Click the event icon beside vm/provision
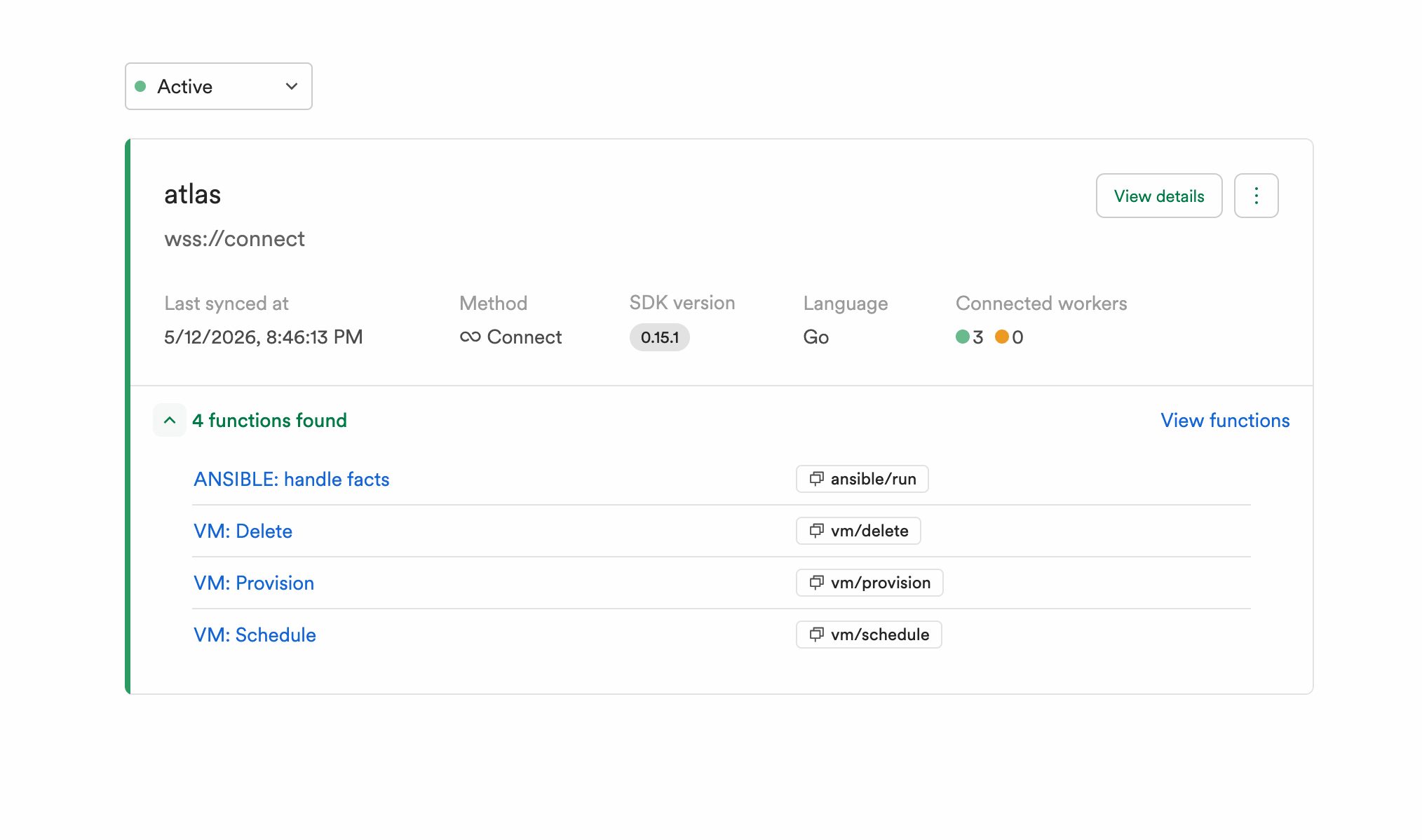This screenshot has width=1422, height=840. (x=816, y=583)
